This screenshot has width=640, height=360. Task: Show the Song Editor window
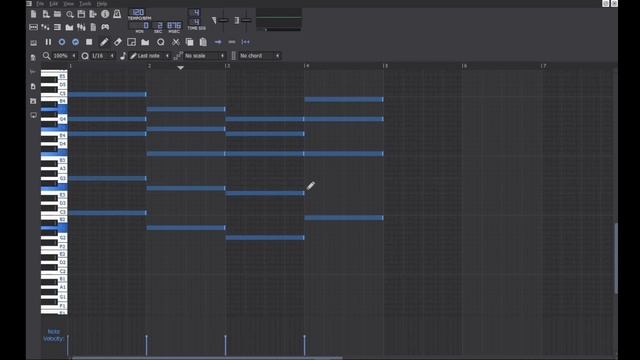tap(33, 27)
